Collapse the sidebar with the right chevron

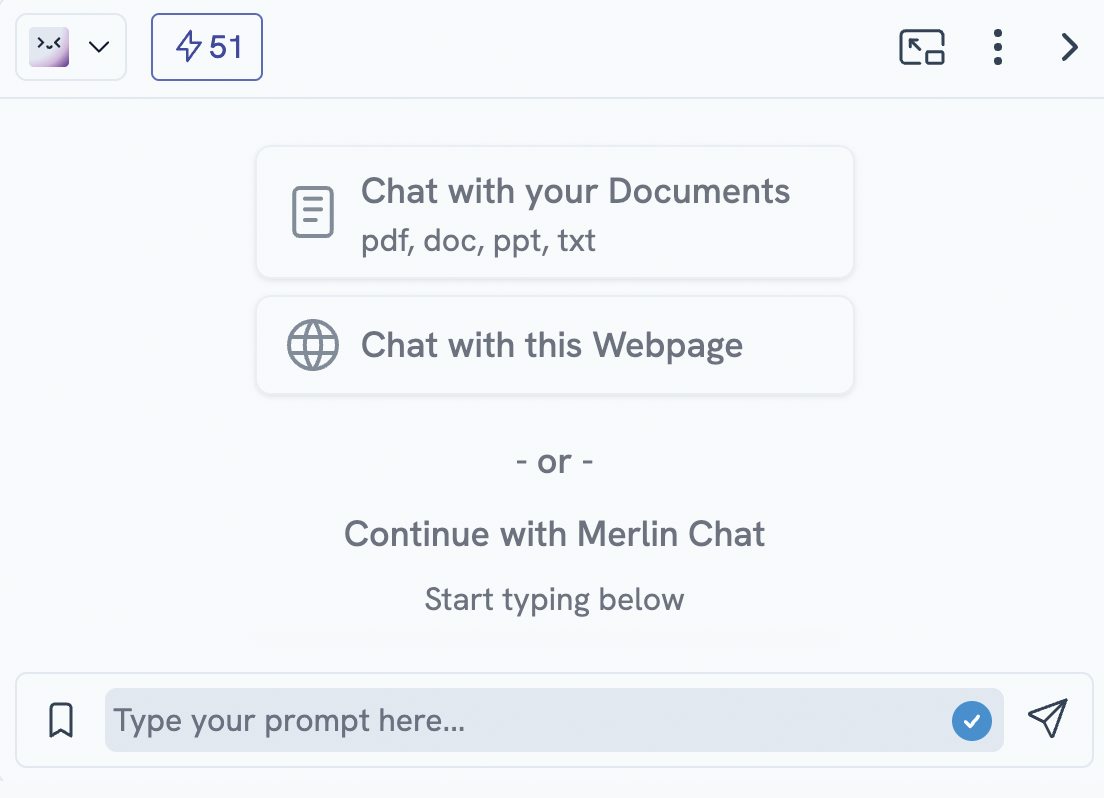pyautogui.click(x=1070, y=47)
